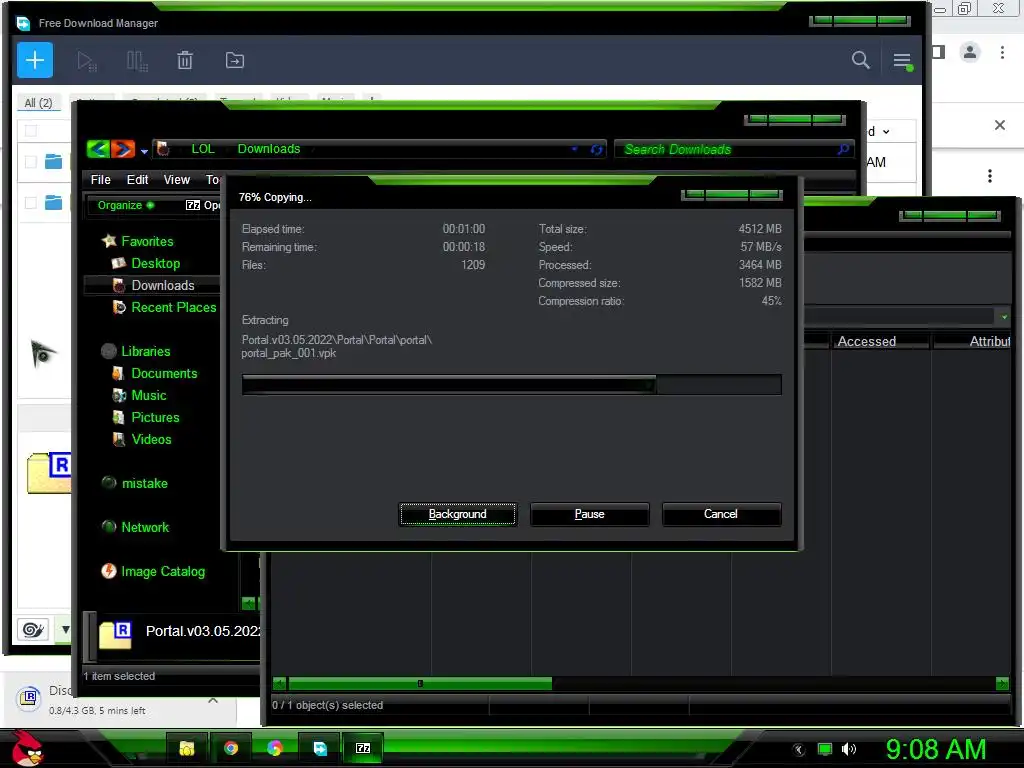1024x768 pixels.
Task: Click the browser side panel icon
Action: 938,52
